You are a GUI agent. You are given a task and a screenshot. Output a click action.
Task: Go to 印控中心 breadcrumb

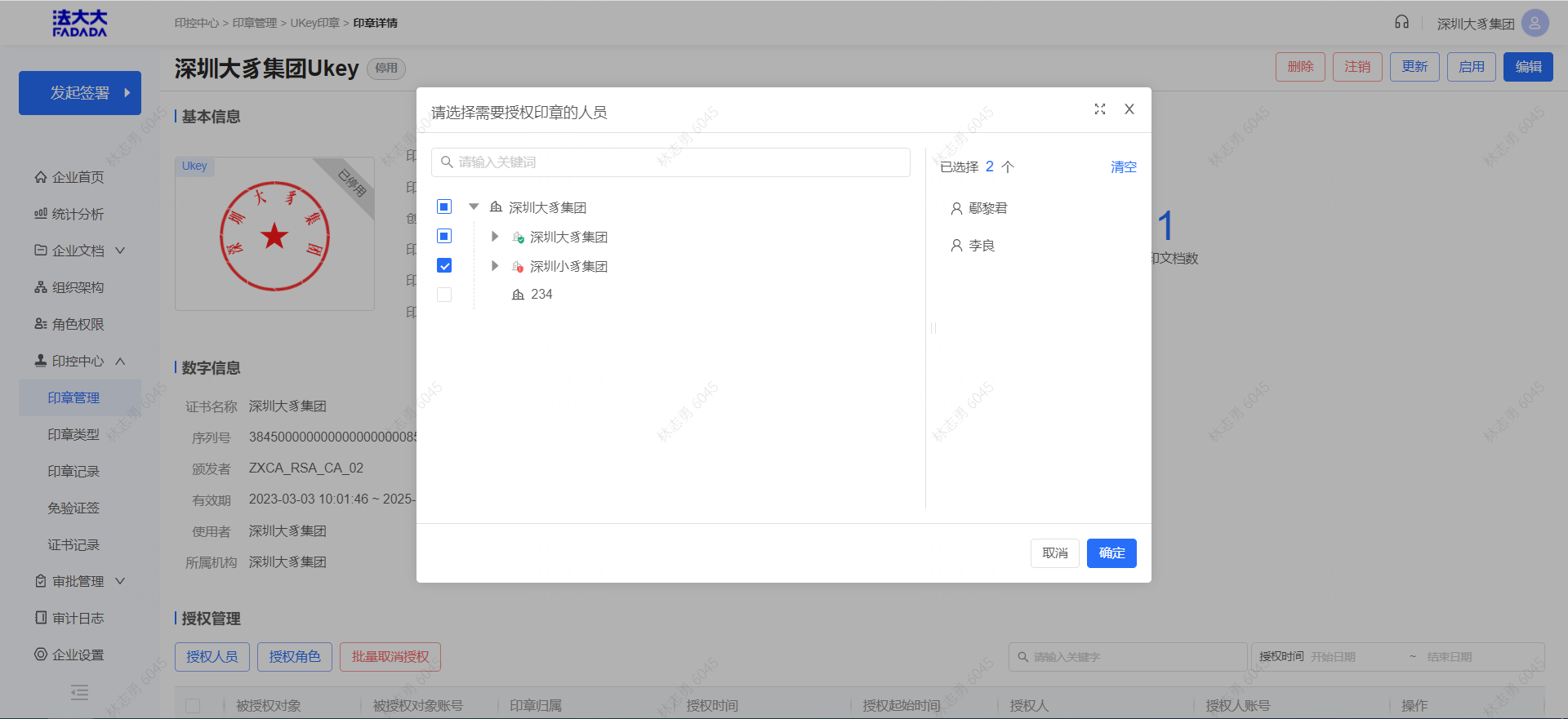point(197,23)
